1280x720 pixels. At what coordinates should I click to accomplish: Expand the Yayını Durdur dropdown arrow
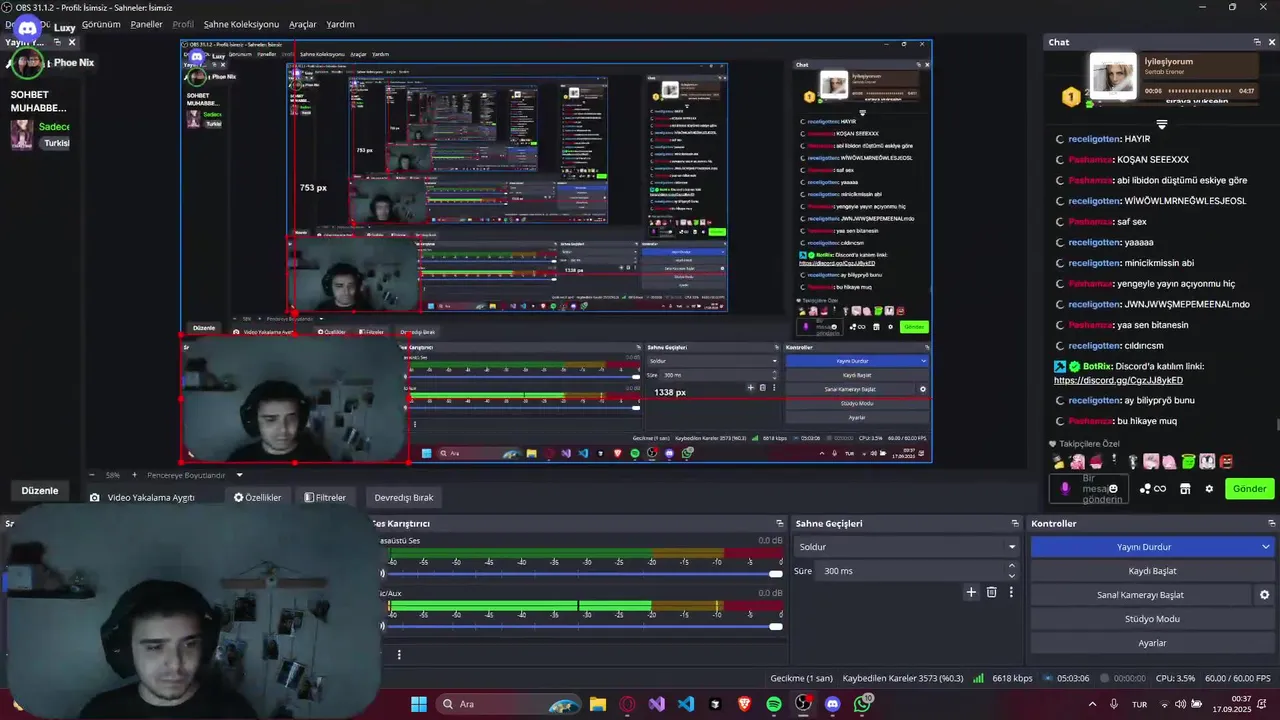(x=1265, y=547)
